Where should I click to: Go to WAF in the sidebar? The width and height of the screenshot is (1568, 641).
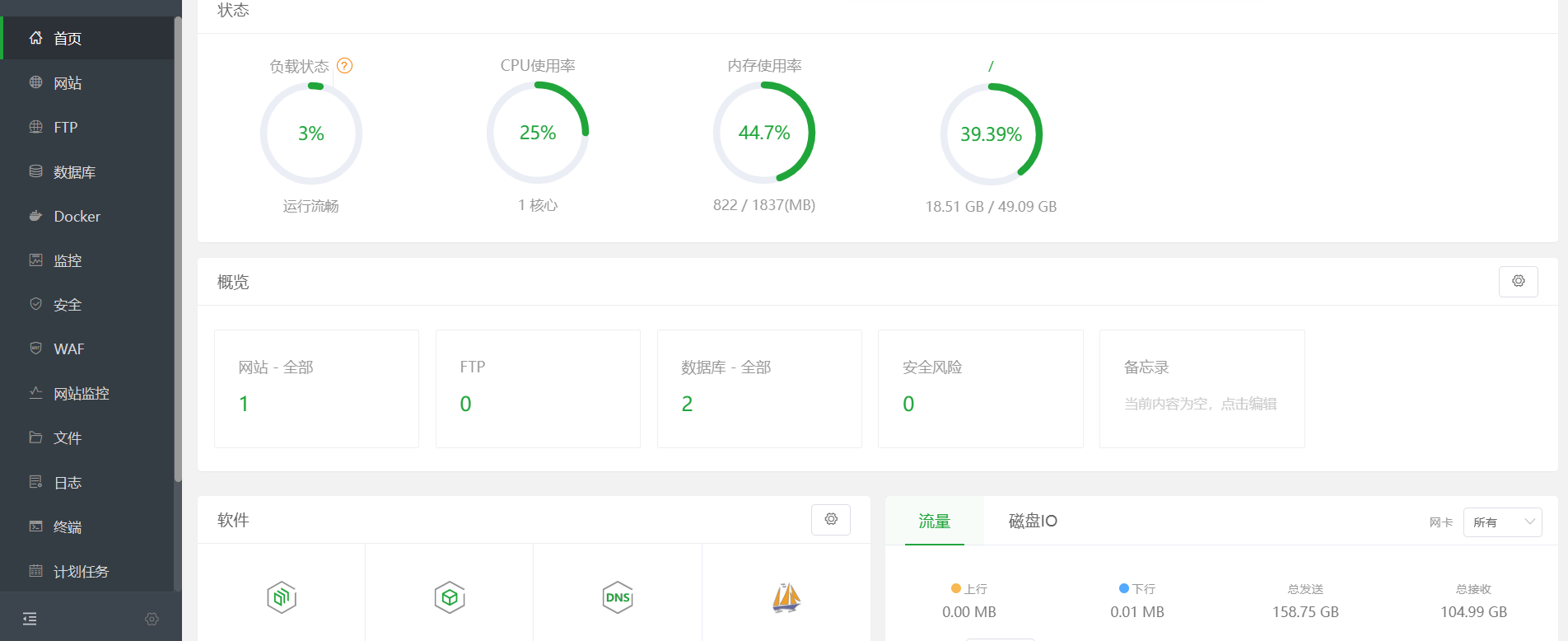(x=69, y=349)
